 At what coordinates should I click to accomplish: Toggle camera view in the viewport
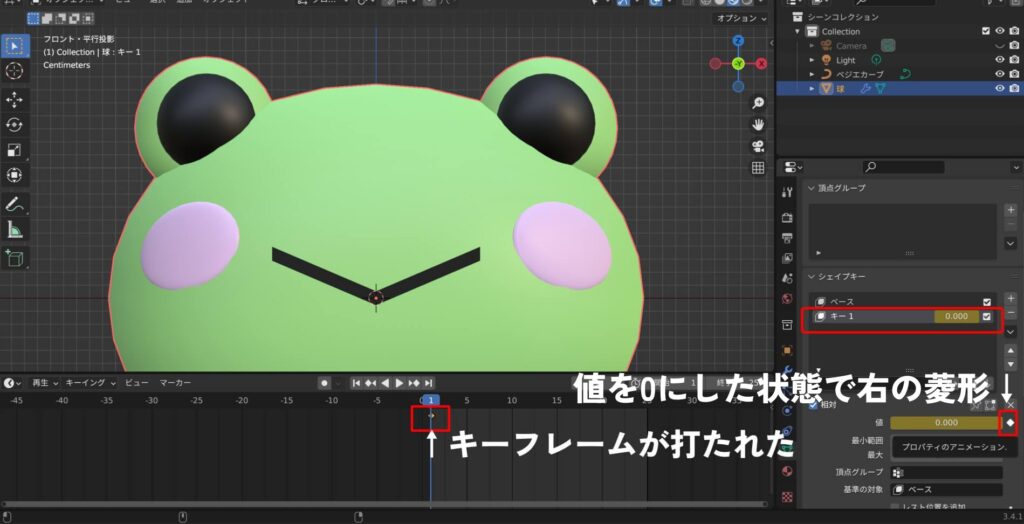pyautogui.click(x=758, y=146)
